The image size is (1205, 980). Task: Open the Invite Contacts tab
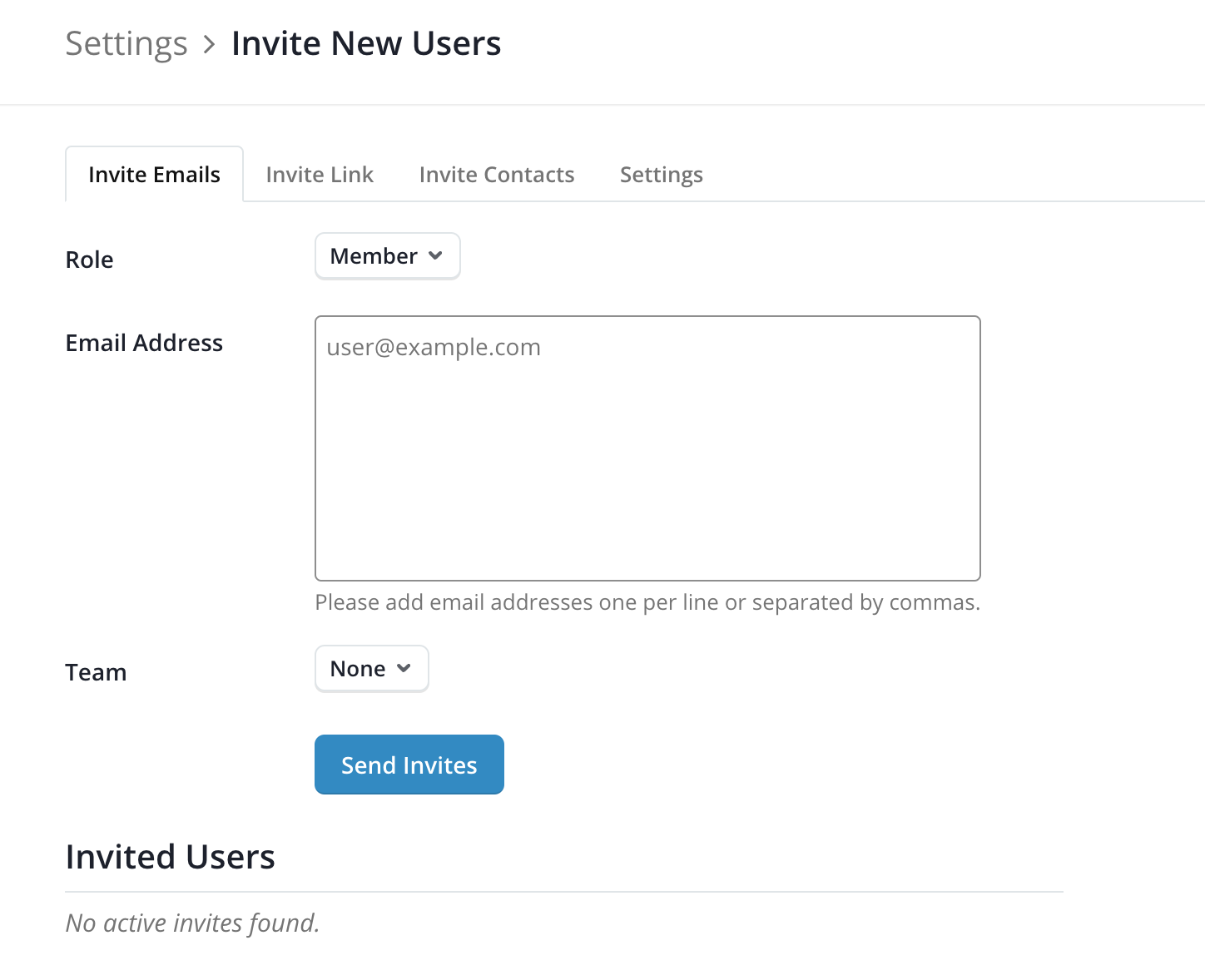pos(497,175)
